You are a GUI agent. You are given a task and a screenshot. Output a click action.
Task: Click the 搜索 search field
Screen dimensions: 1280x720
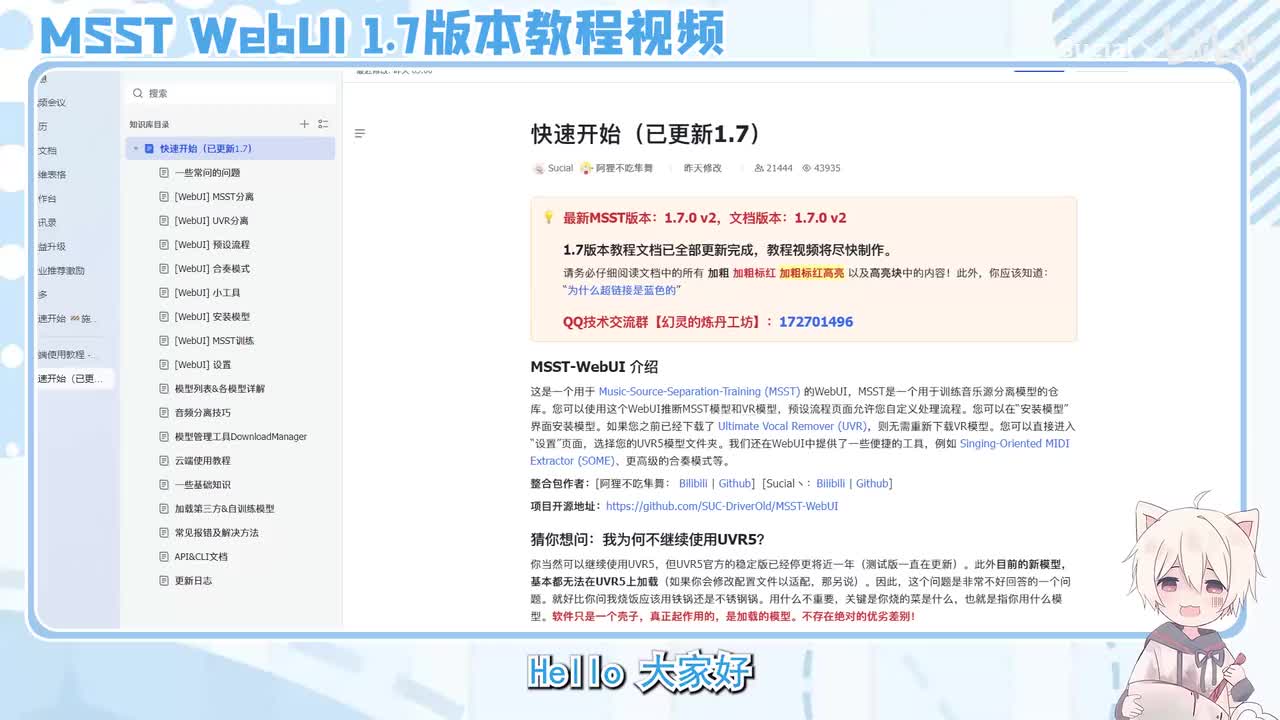pos(230,93)
